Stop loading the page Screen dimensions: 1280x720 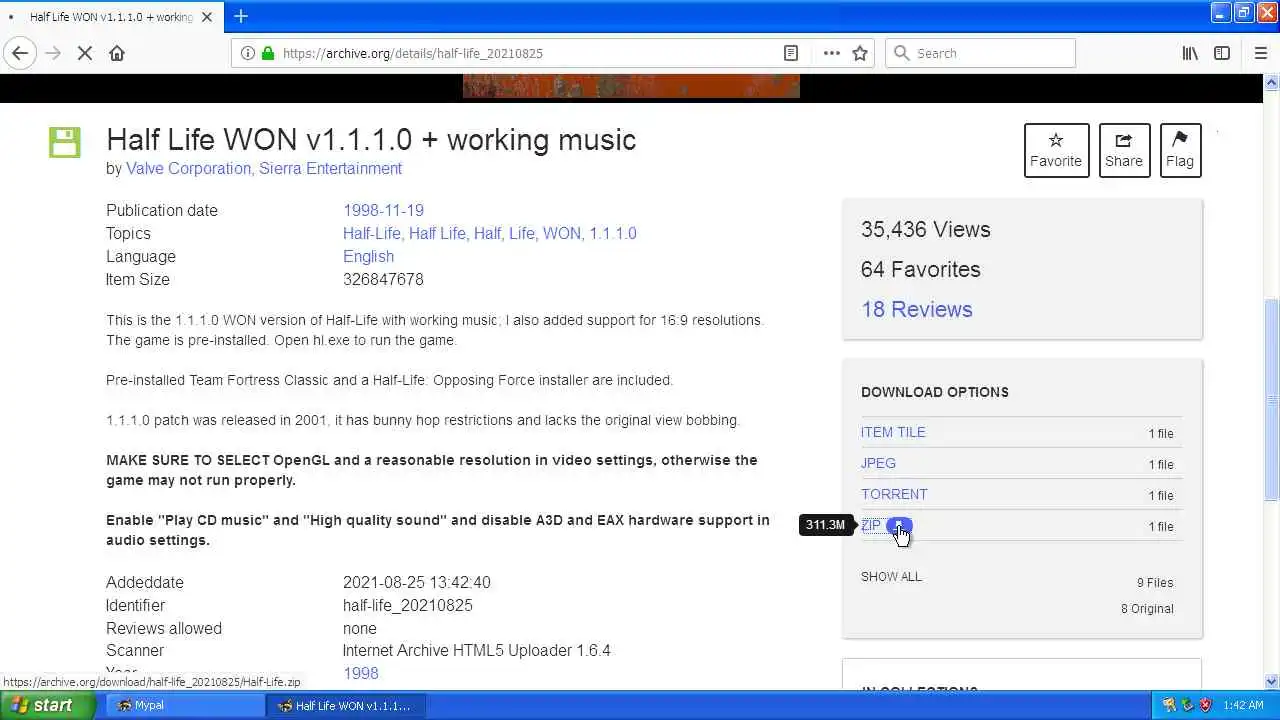coord(85,53)
